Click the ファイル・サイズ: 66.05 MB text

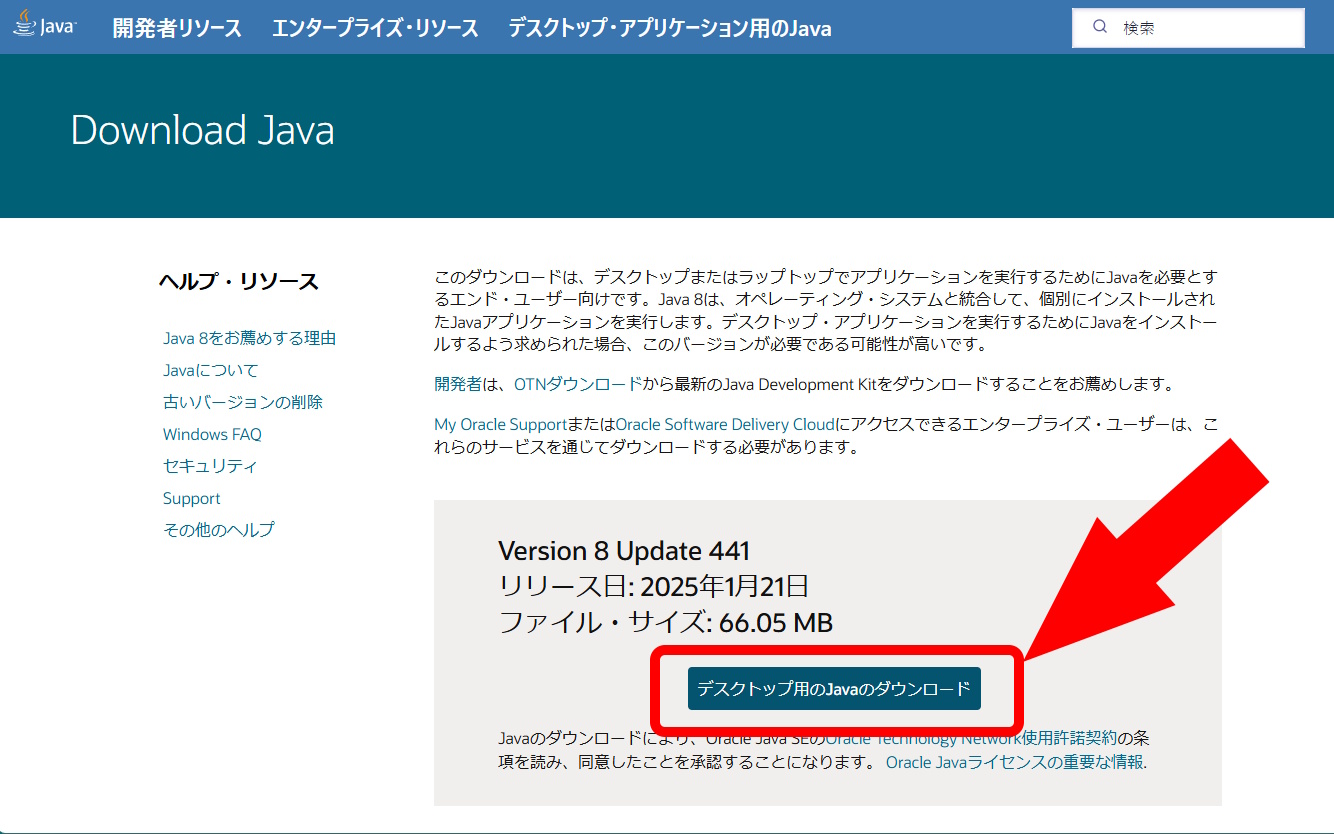[666, 623]
